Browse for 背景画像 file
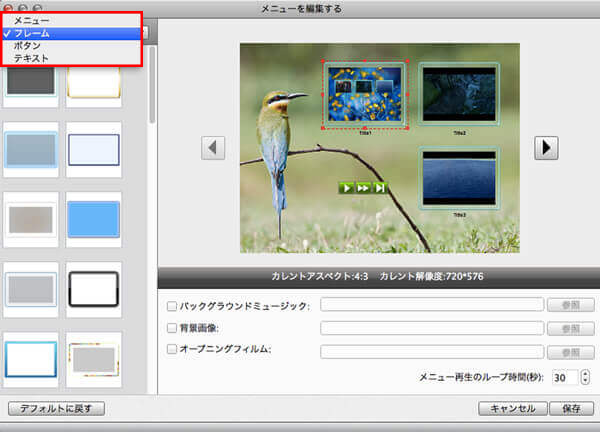The width and height of the screenshot is (600, 432). point(571,328)
